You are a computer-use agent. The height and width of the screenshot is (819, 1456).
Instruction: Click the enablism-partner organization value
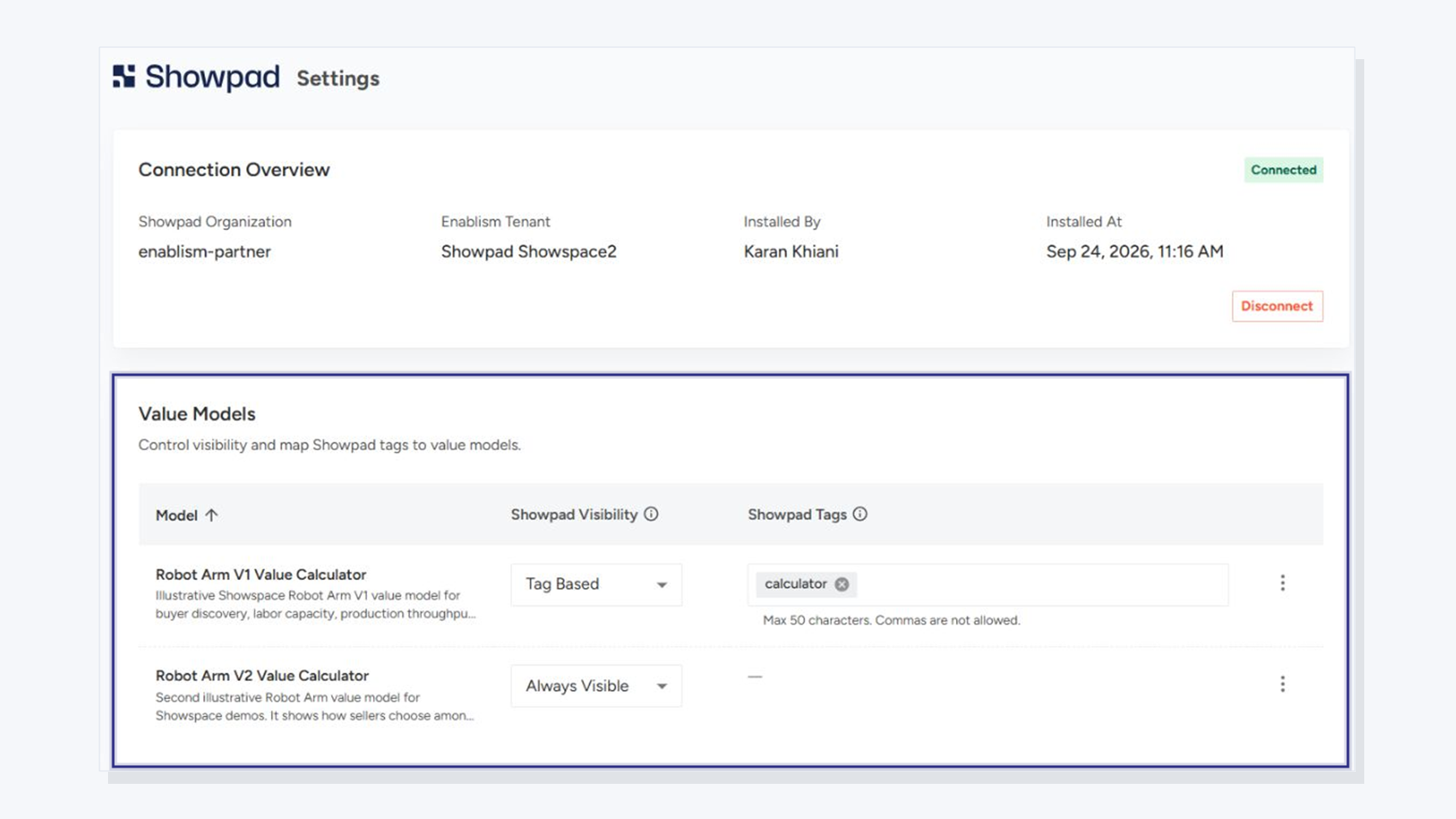coord(204,251)
